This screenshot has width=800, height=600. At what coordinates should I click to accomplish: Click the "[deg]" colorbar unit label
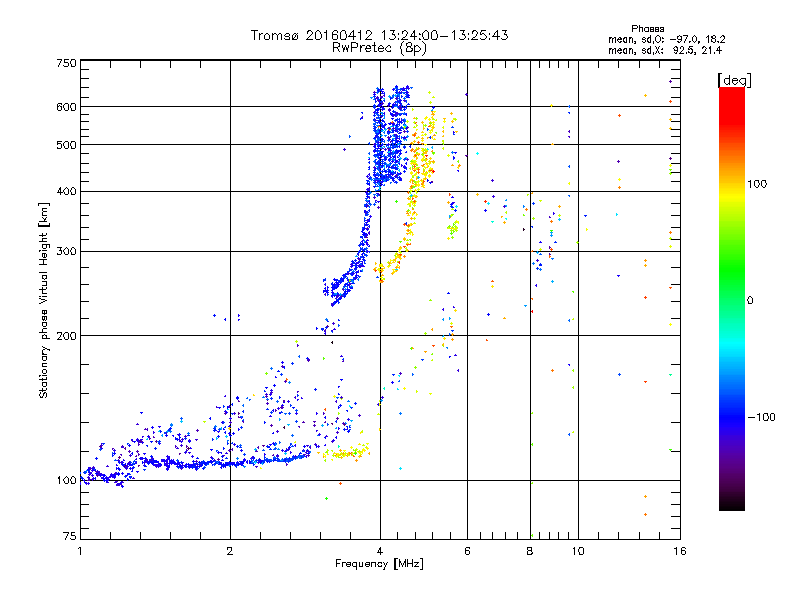(734, 80)
